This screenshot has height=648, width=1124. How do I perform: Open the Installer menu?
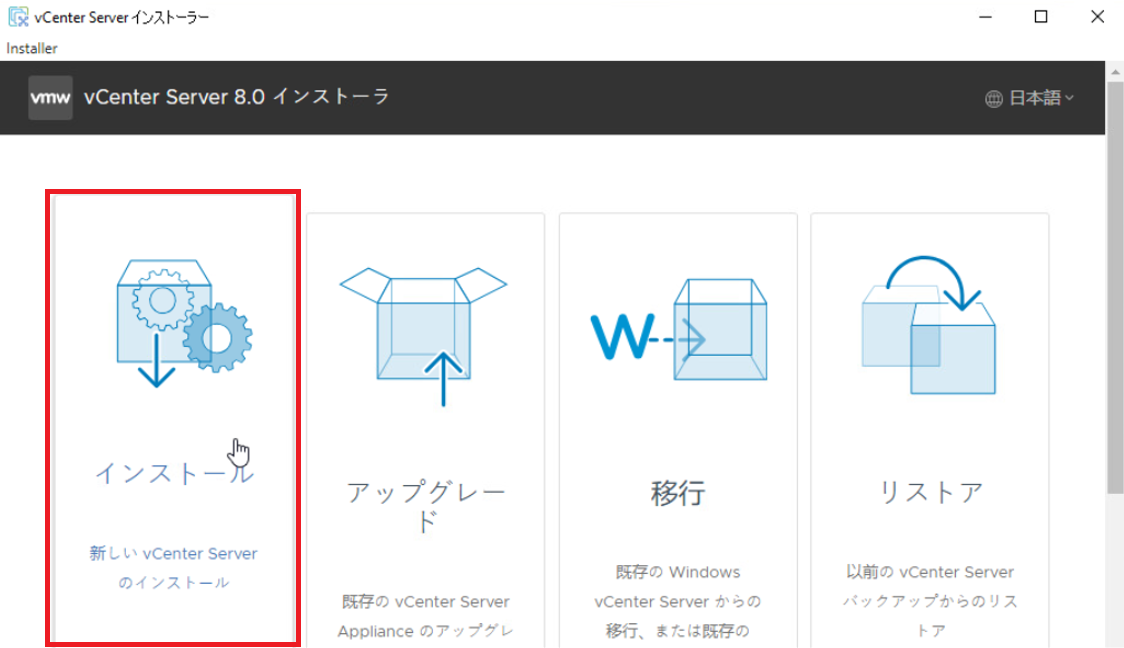(32, 48)
